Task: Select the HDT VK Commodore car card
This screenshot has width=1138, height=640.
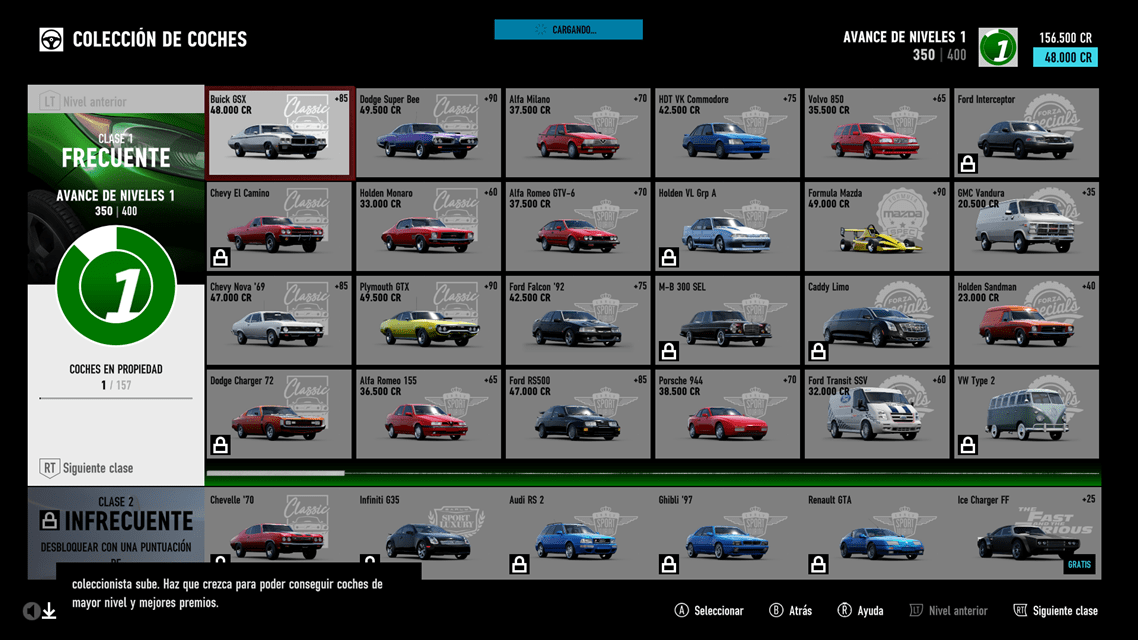Action: [727, 133]
